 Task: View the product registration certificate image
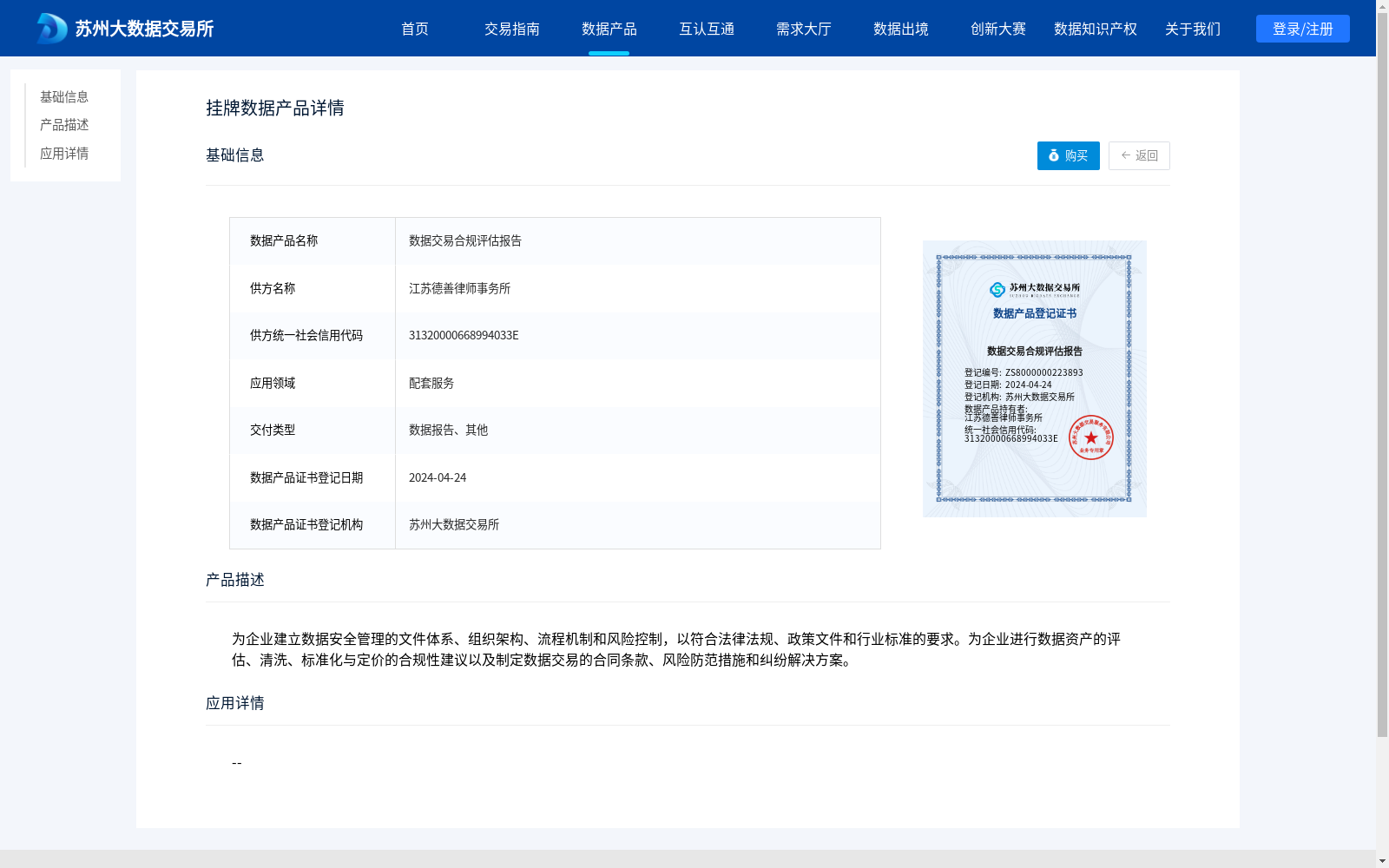click(x=1035, y=378)
